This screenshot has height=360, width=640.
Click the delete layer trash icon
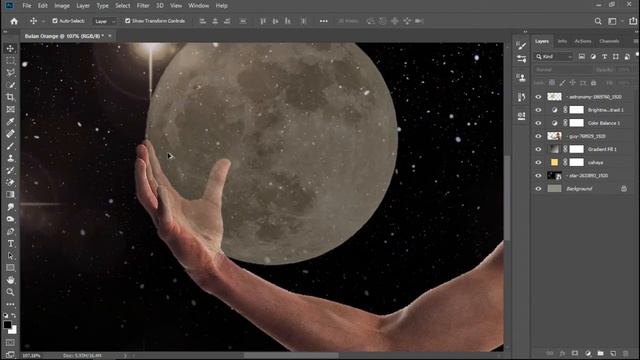tap(626, 353)
